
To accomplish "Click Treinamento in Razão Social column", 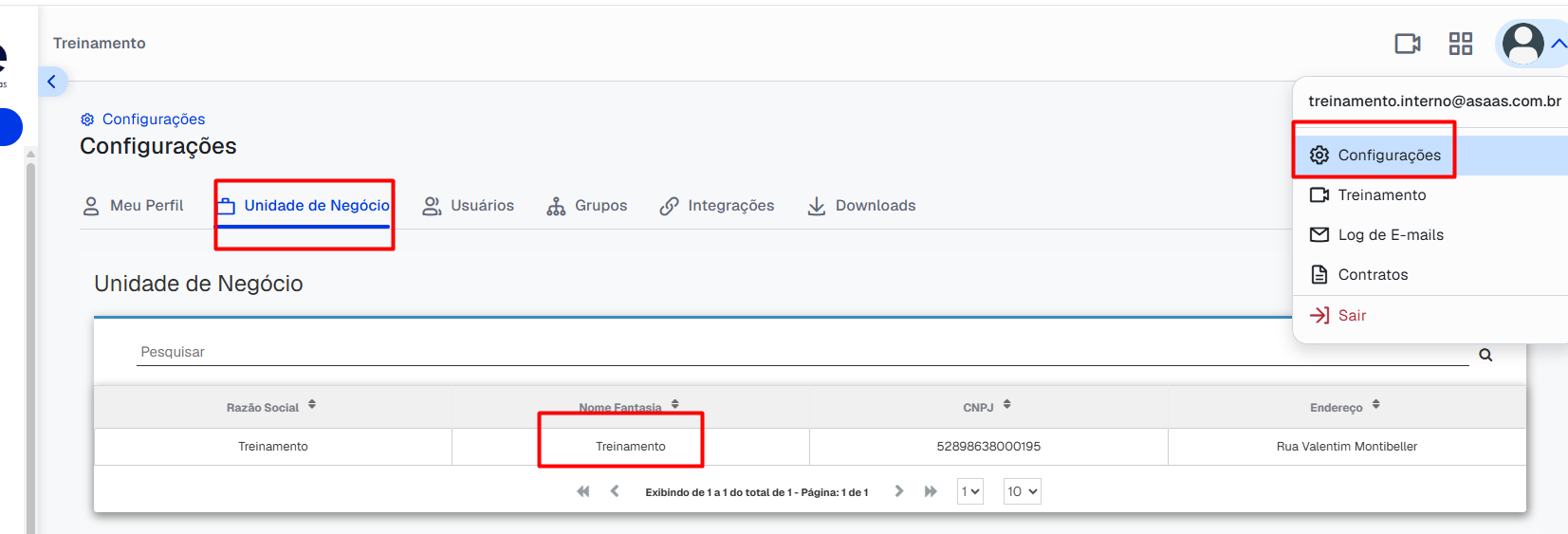I will pyautogui.click(x=273, y=447).
